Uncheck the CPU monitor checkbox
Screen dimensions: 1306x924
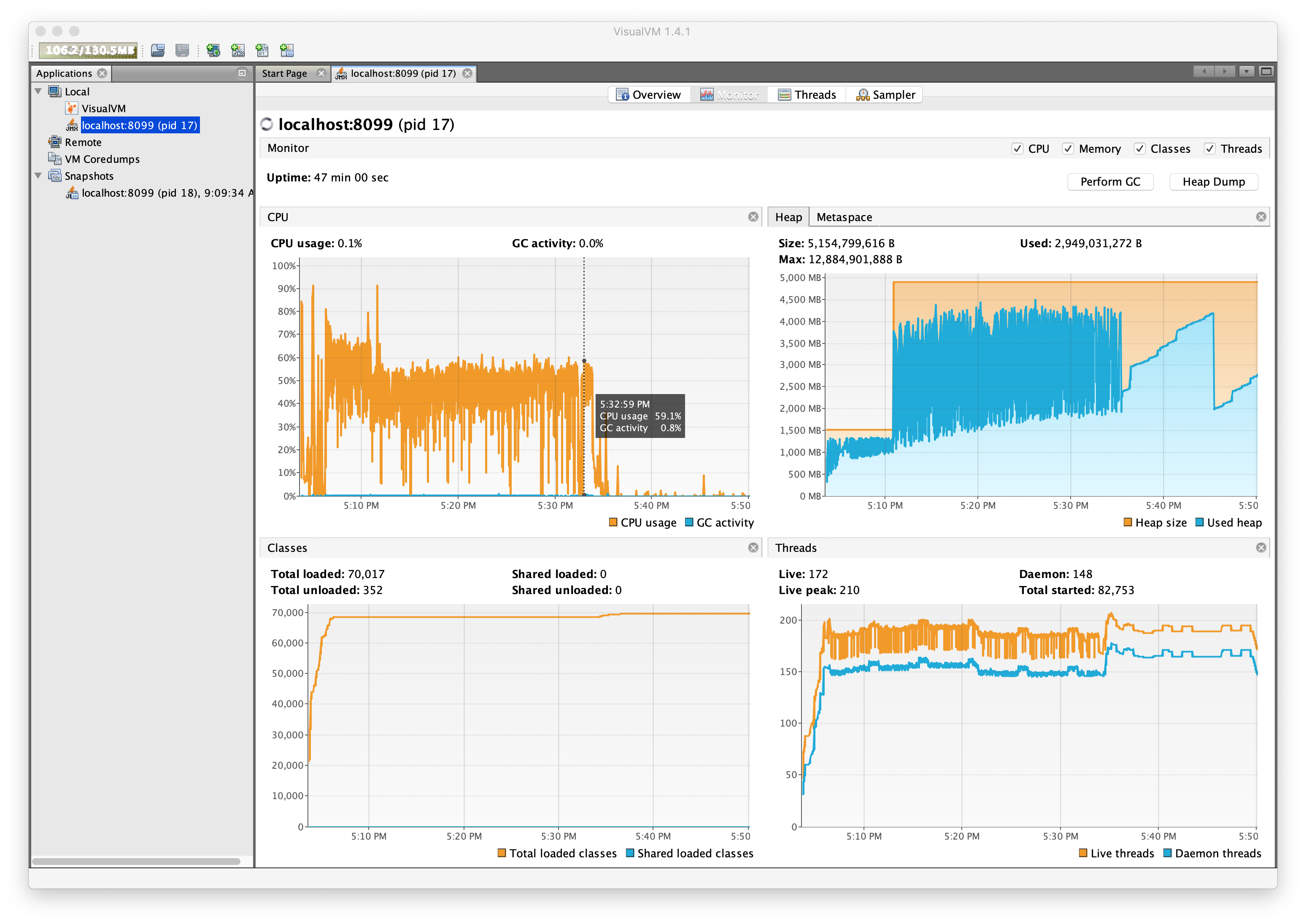coord(1017,149)
